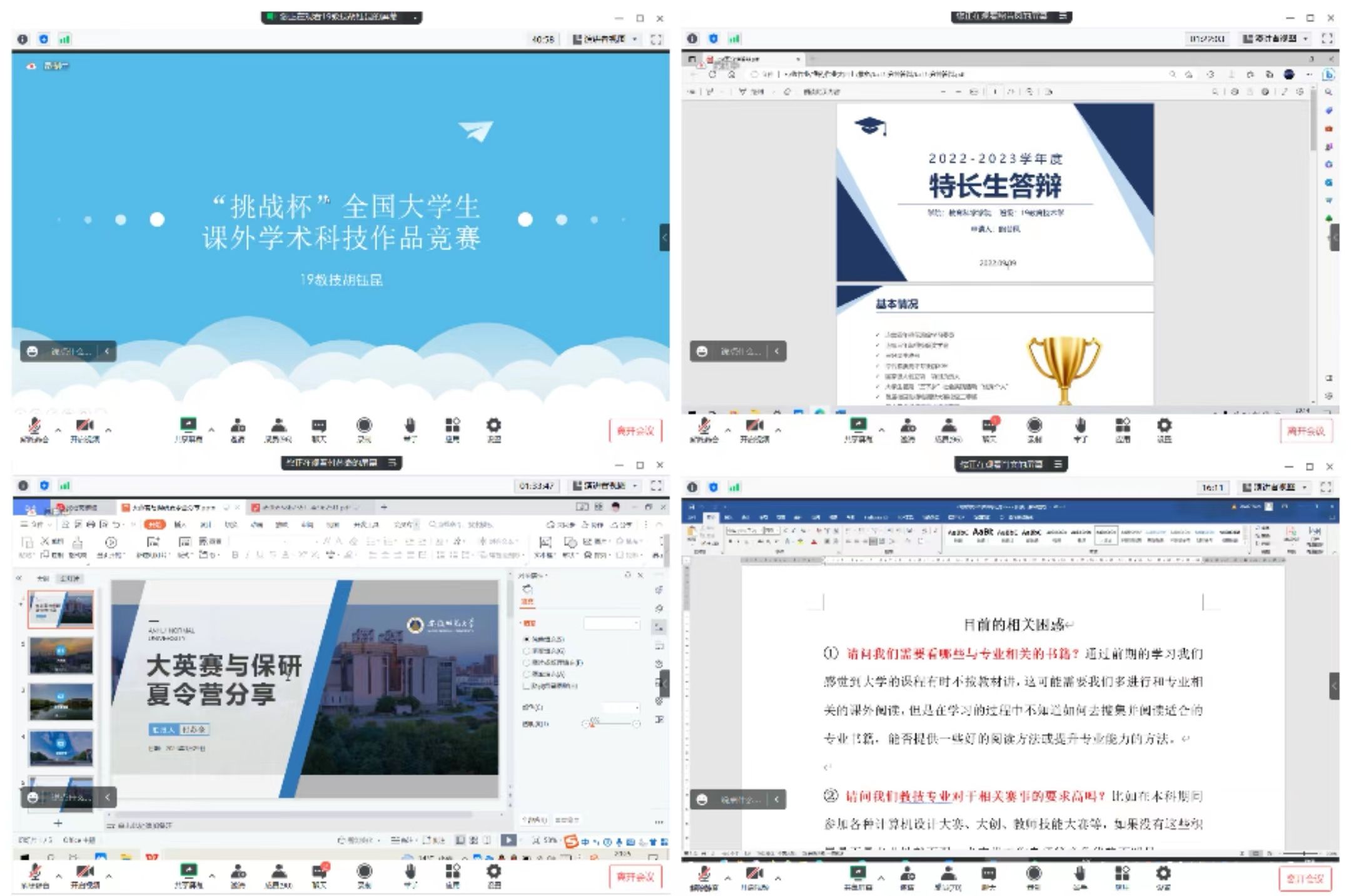Select the gradient fill radio button in the WPS fill panel
Viewport: 1351px width, 896px height.
click(527, 651)
